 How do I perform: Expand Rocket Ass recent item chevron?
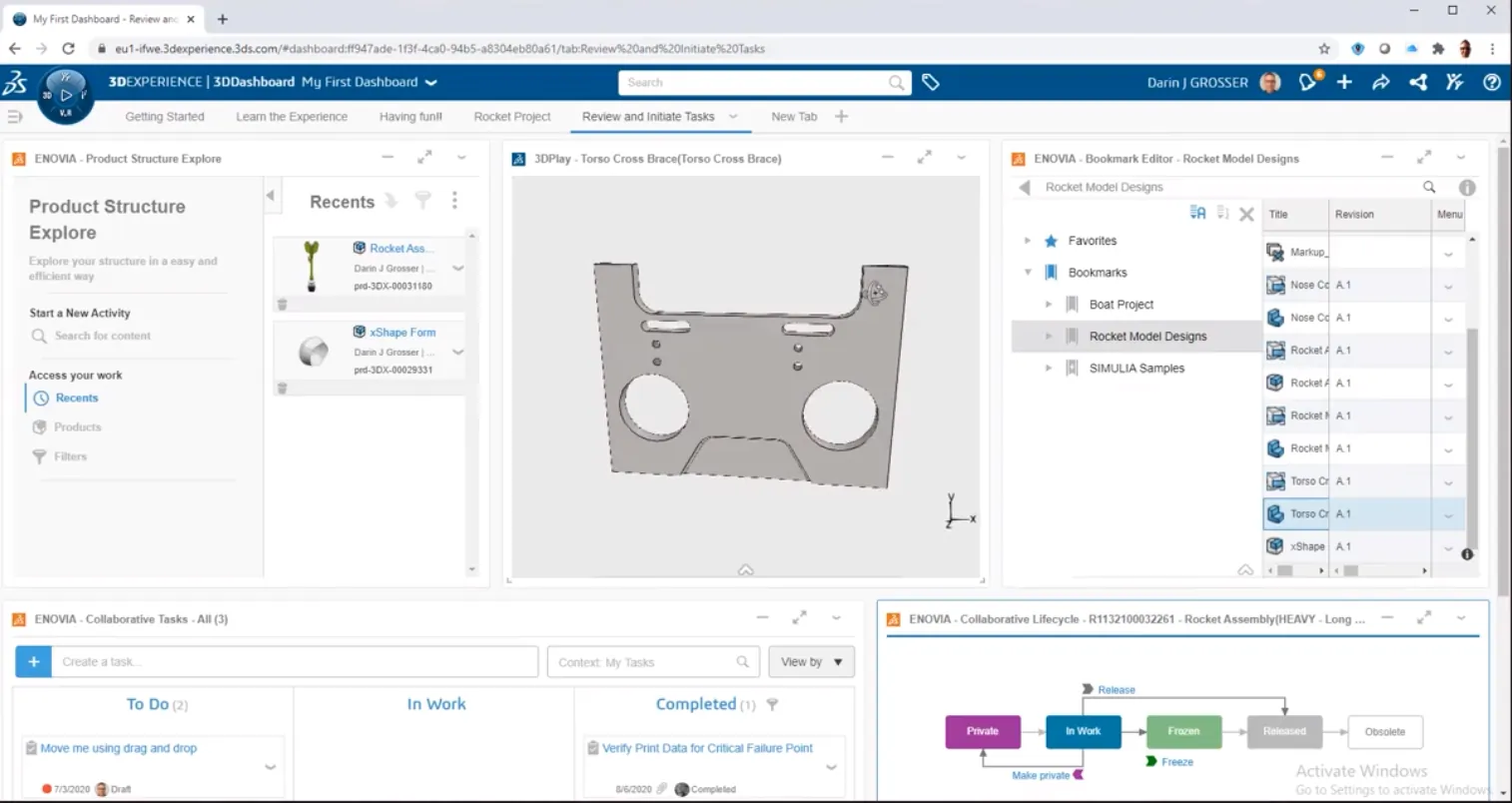(457, 268)
